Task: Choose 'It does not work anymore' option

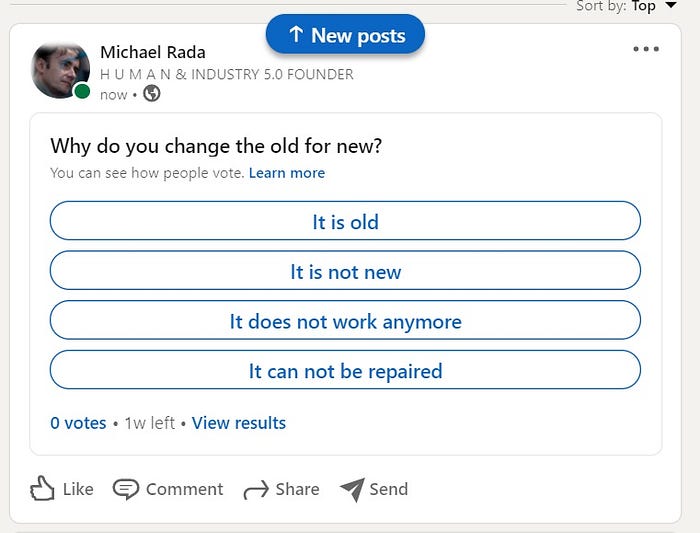Action: tap(345, 321)
